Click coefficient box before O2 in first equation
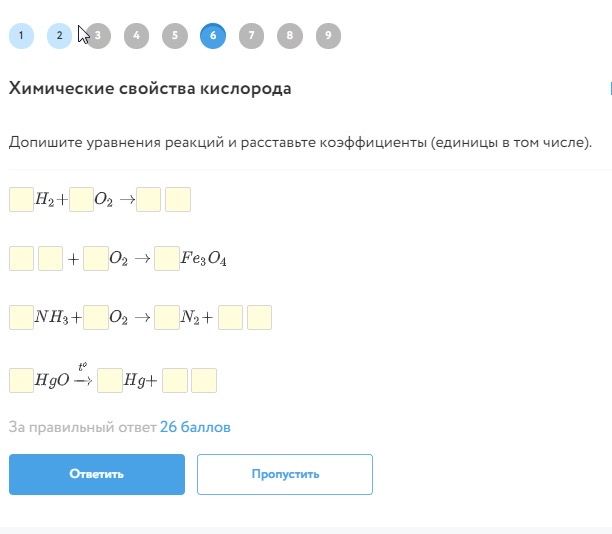The height and width of the screenshot is (534, 612). pyautogui.click(x=82, y=200)
